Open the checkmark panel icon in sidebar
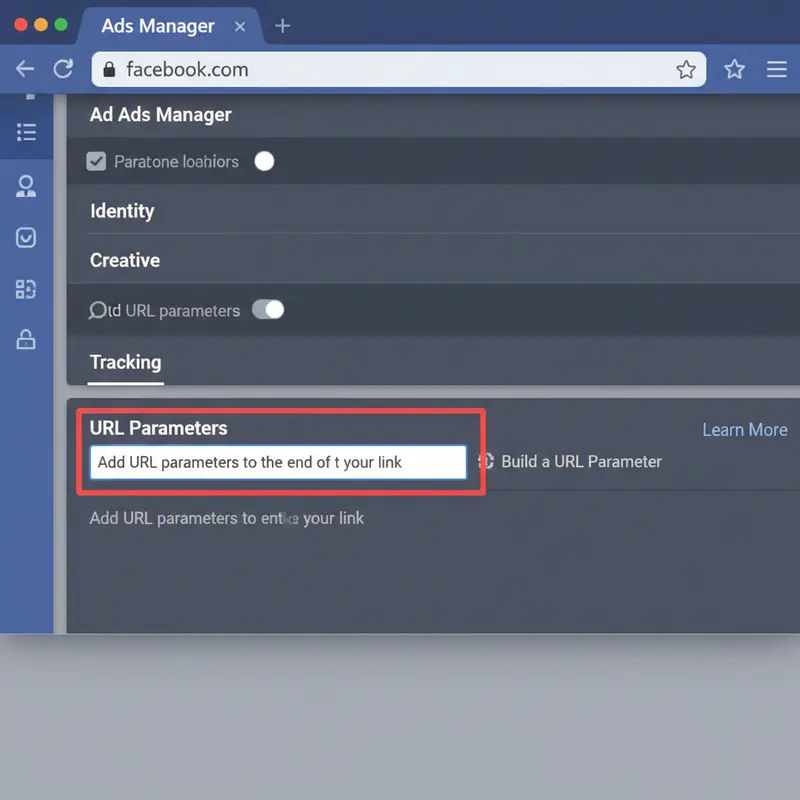Image resolution: width=800 pixels, height=800 pixels. (27, 238)
